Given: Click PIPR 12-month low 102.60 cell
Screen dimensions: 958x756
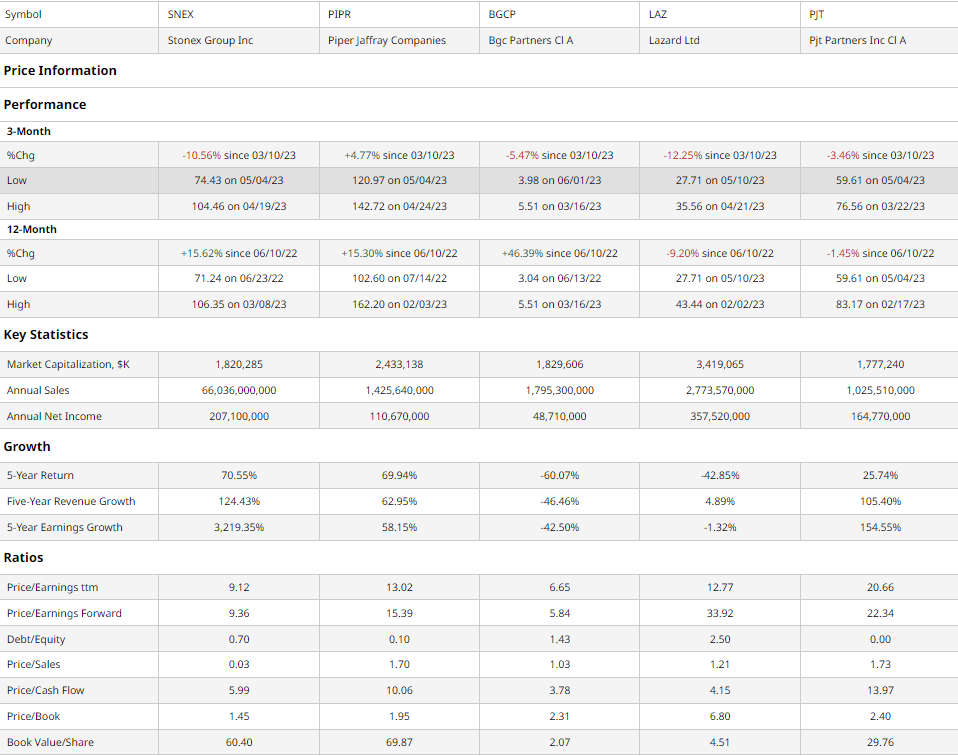Looking at the screenshot, I should coord(400,278).
